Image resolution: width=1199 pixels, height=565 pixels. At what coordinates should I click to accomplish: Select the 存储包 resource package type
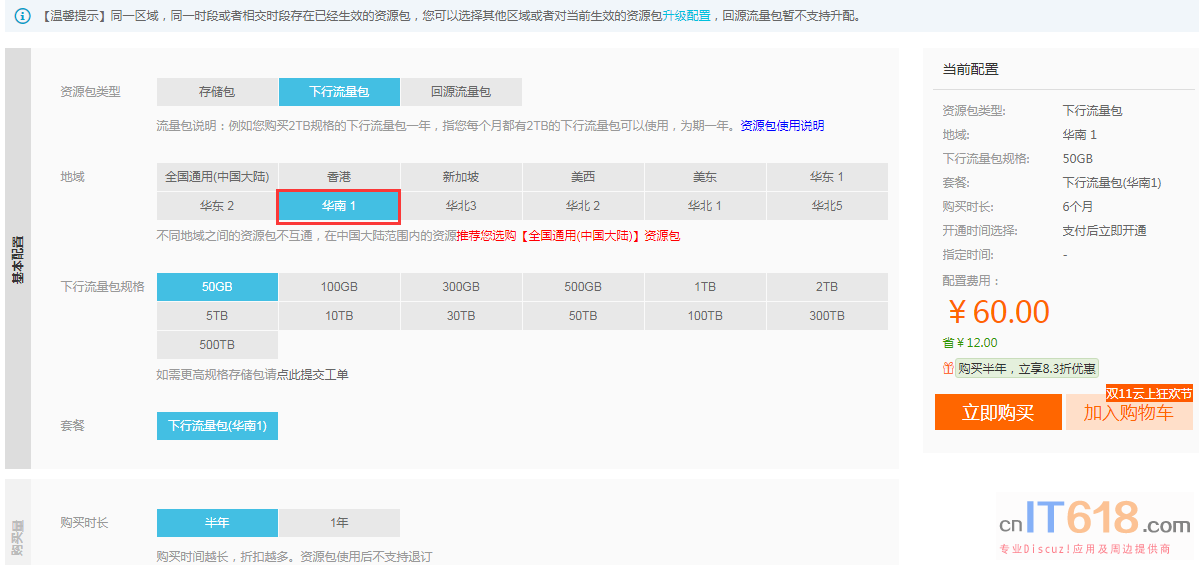click(x=217, y=92)
